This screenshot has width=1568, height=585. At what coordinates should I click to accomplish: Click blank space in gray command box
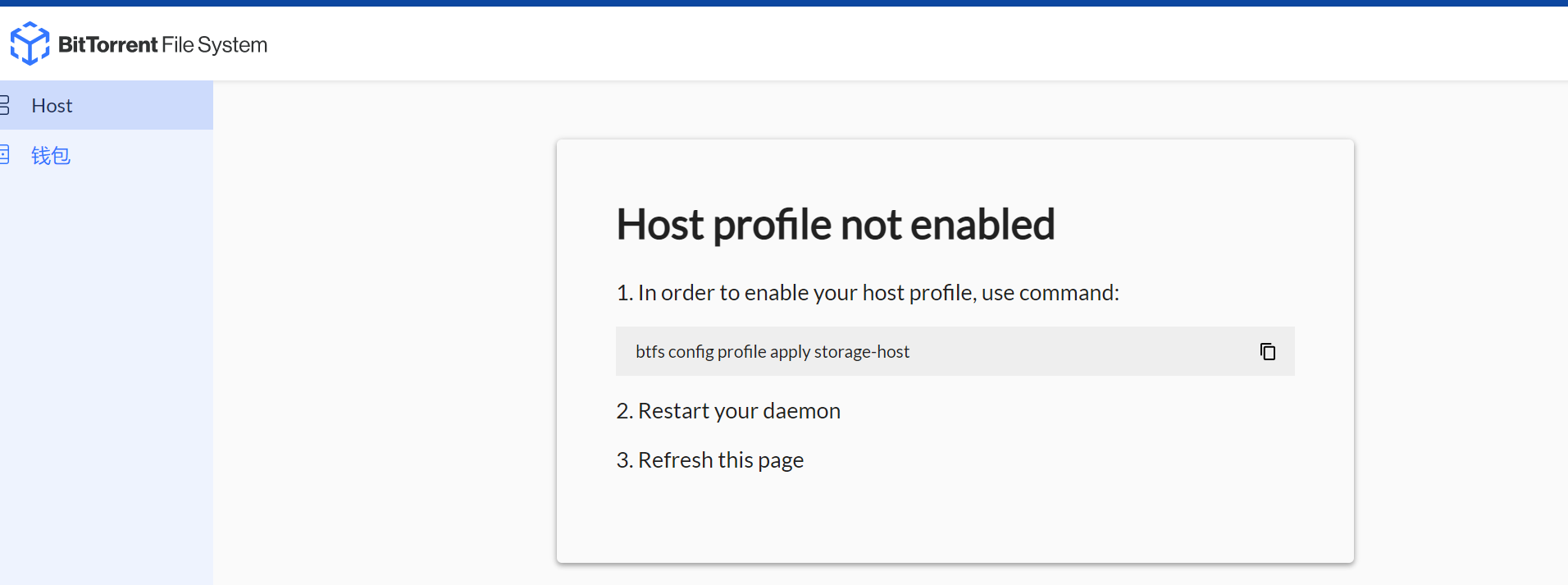[x=1083, y=351]
